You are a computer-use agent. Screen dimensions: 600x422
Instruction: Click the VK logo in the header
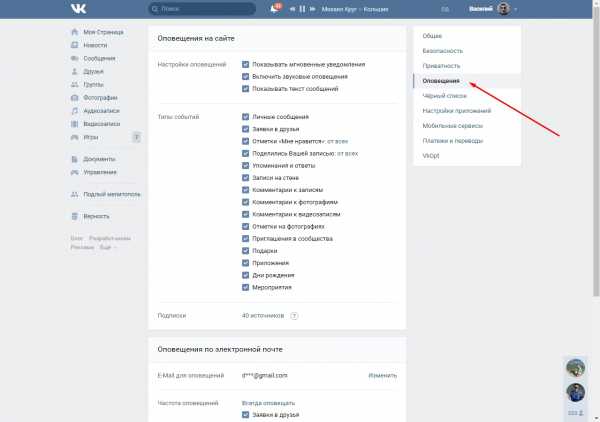click(79, 9)
